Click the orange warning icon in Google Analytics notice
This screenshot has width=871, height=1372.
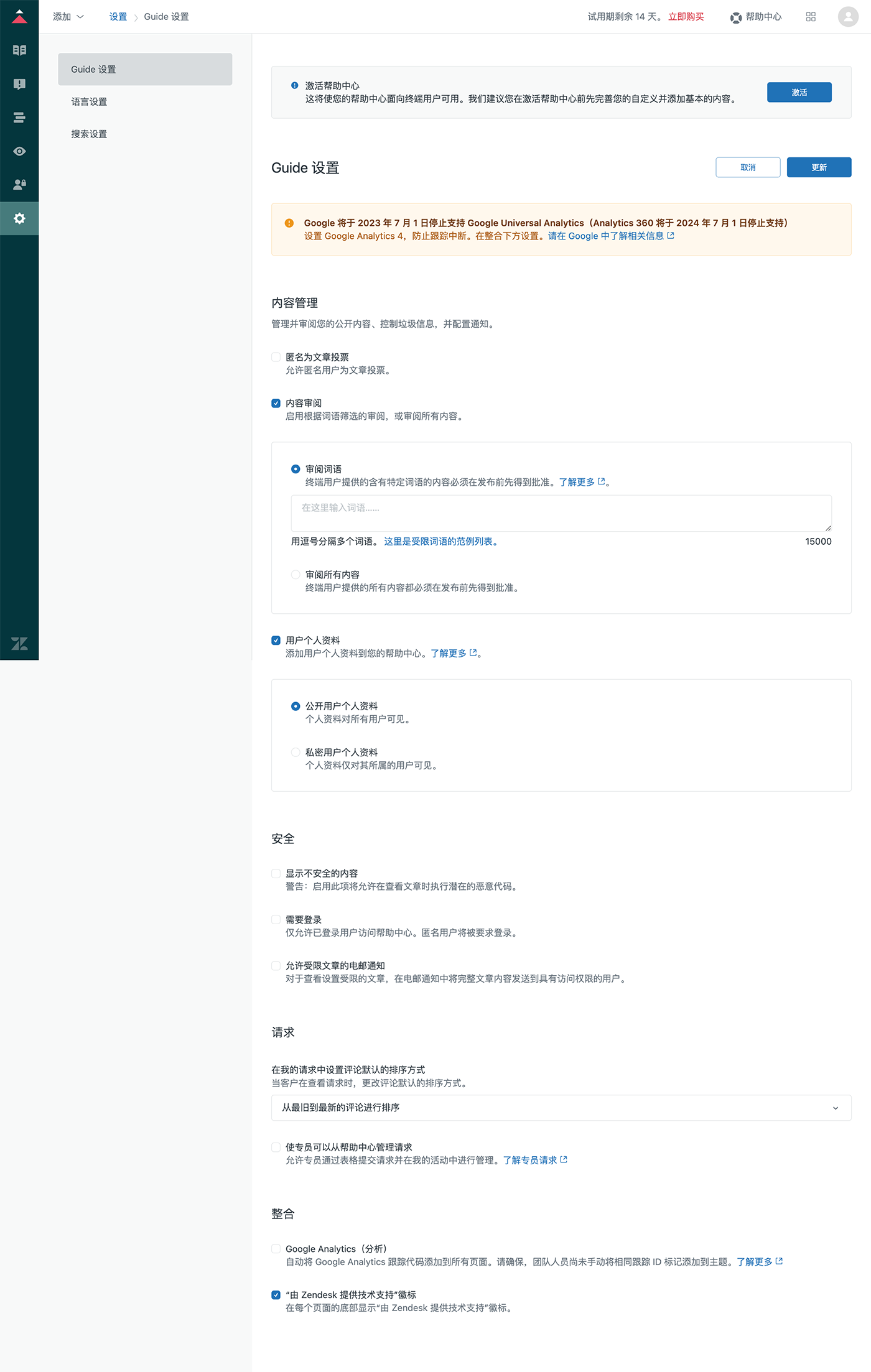coord(289,223)
